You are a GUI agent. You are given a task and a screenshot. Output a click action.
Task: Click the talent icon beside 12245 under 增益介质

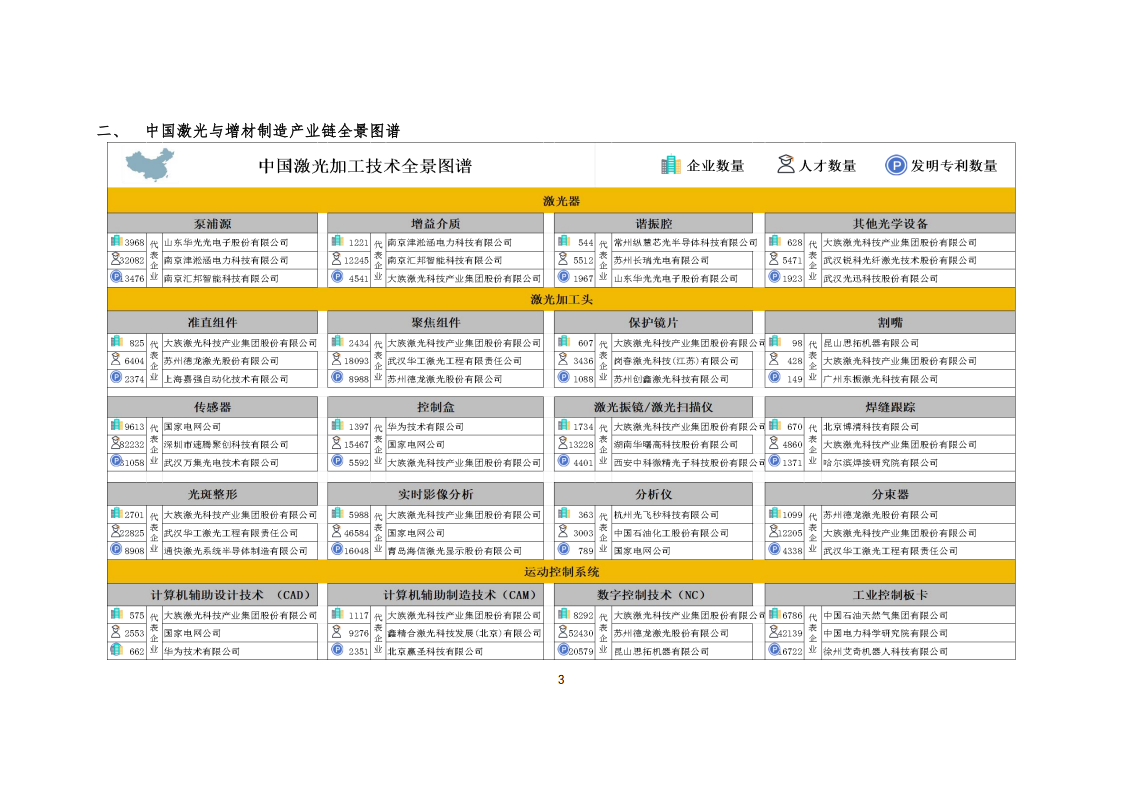coord(337,260)
